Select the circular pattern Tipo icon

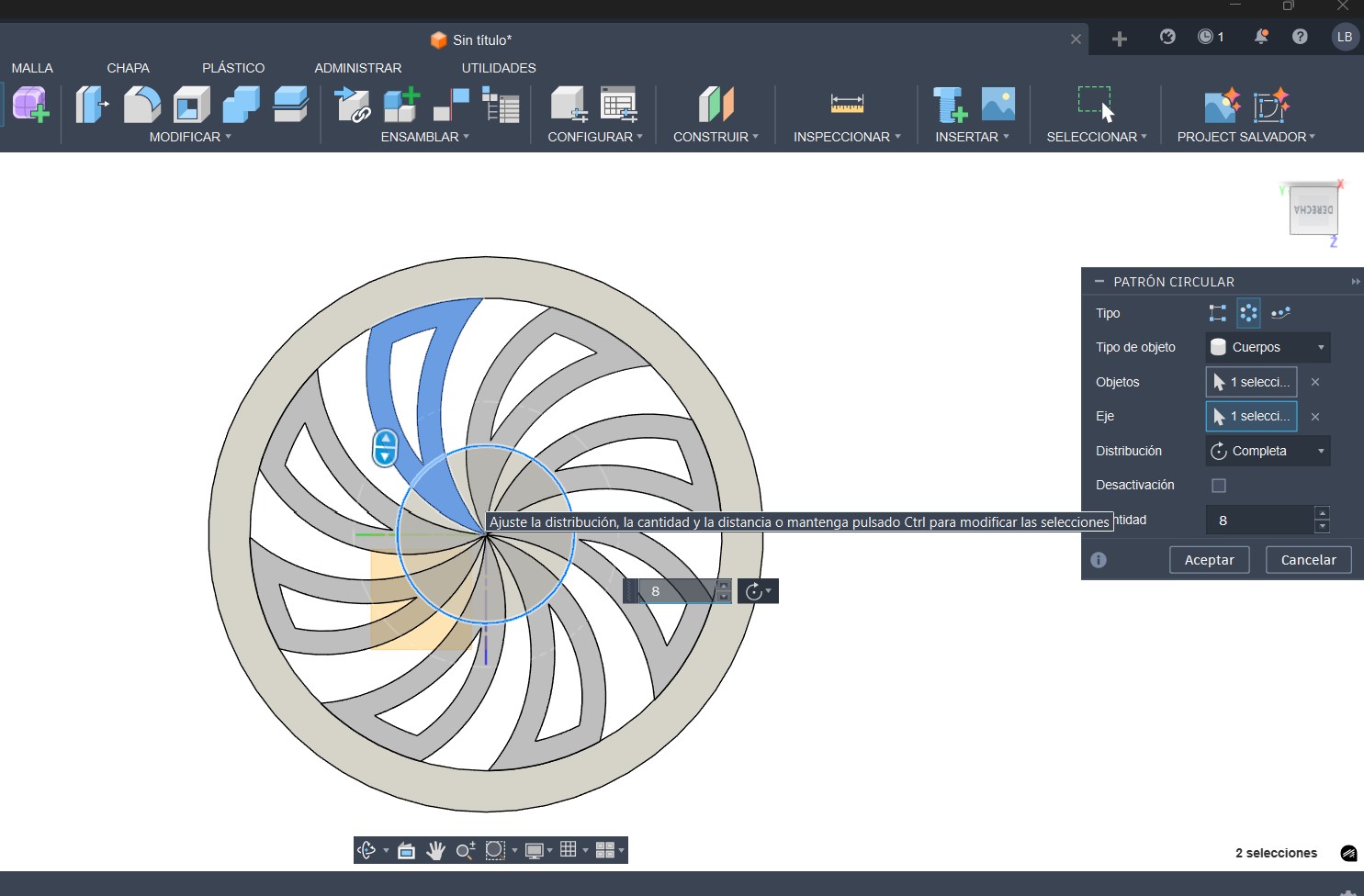tap(1248, 312)
